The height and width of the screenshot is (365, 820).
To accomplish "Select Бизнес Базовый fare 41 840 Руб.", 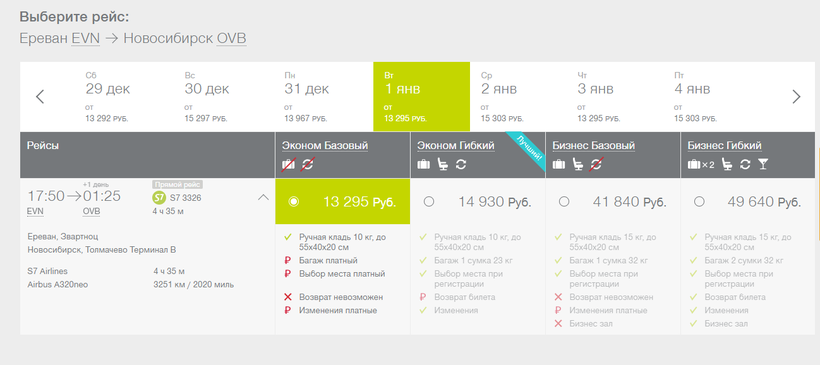I will pyautogui.click(x=613, y=201).
